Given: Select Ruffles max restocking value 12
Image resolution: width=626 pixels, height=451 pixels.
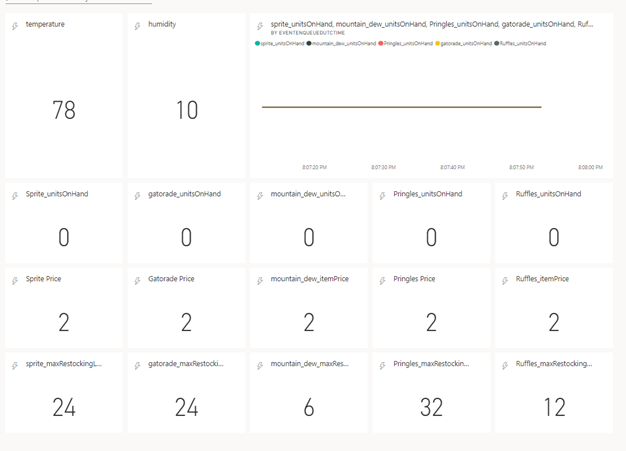Looking at the screenshot, I should pos(555,407).
